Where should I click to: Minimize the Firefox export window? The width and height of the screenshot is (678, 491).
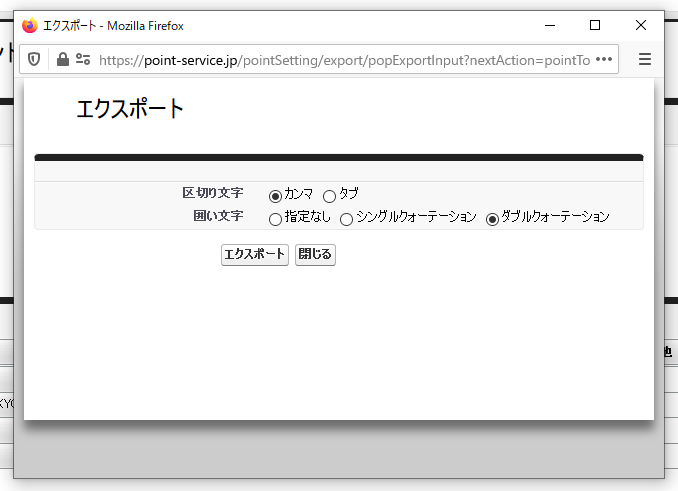pos(549,26)
